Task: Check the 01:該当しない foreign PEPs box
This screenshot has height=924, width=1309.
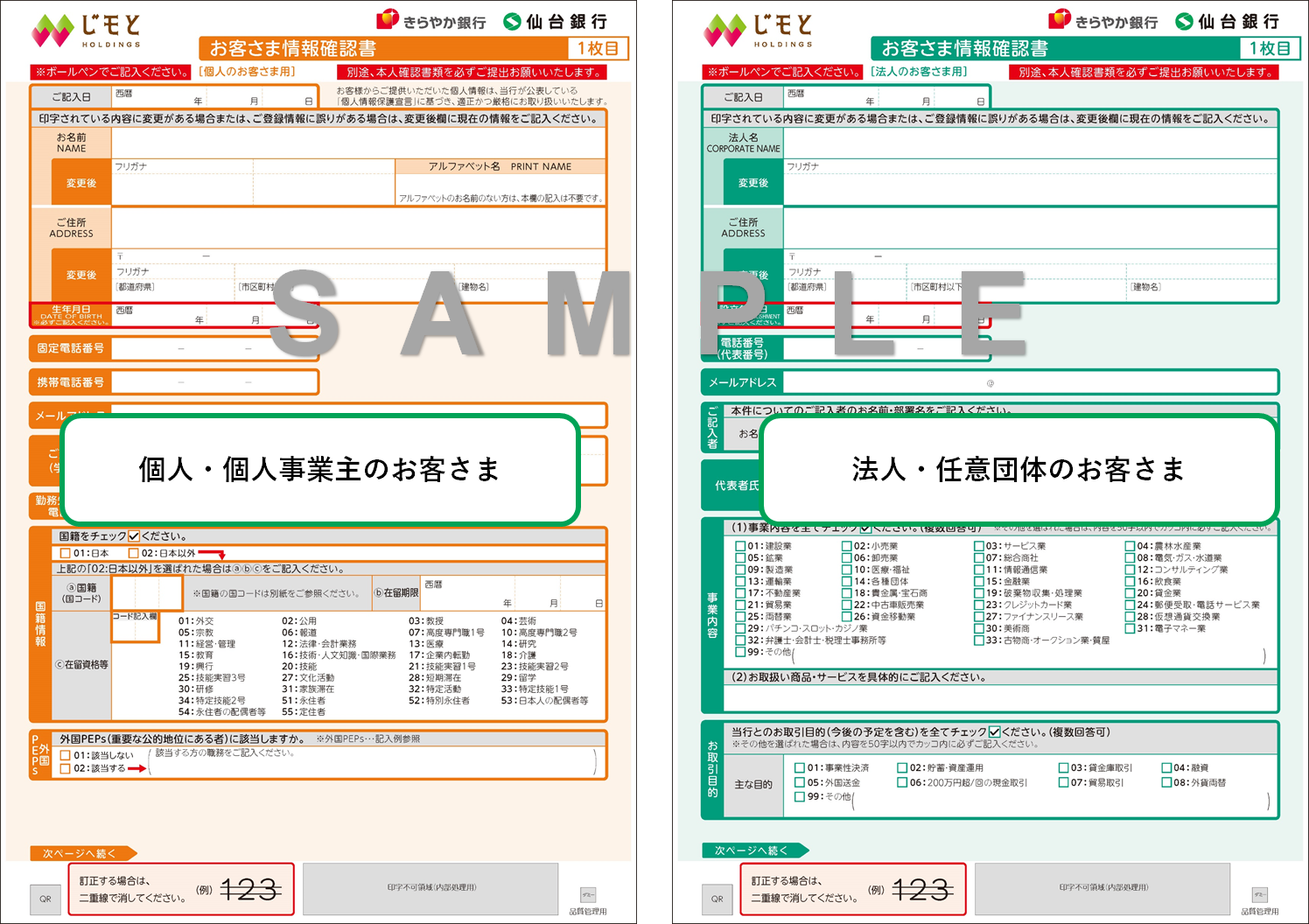Action: click(66, 756)
